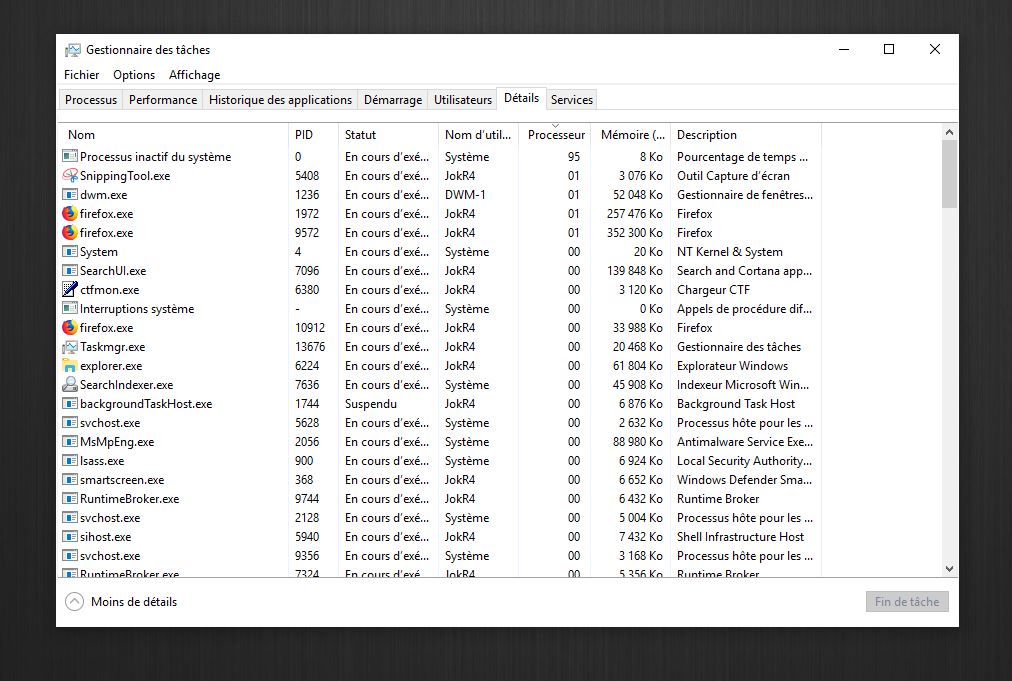
Task: Click the SearchIndexer.exe magnifier icon
Action: point(70,385)
